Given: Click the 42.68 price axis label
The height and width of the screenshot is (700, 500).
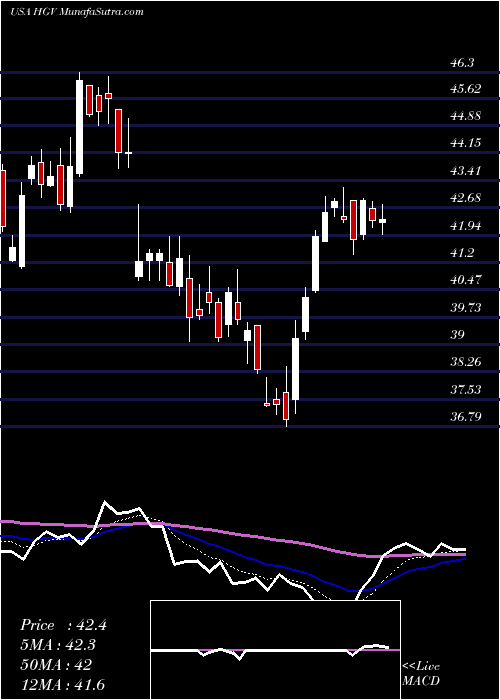Looking at the screenshot, I should click(x=466, y=198).
